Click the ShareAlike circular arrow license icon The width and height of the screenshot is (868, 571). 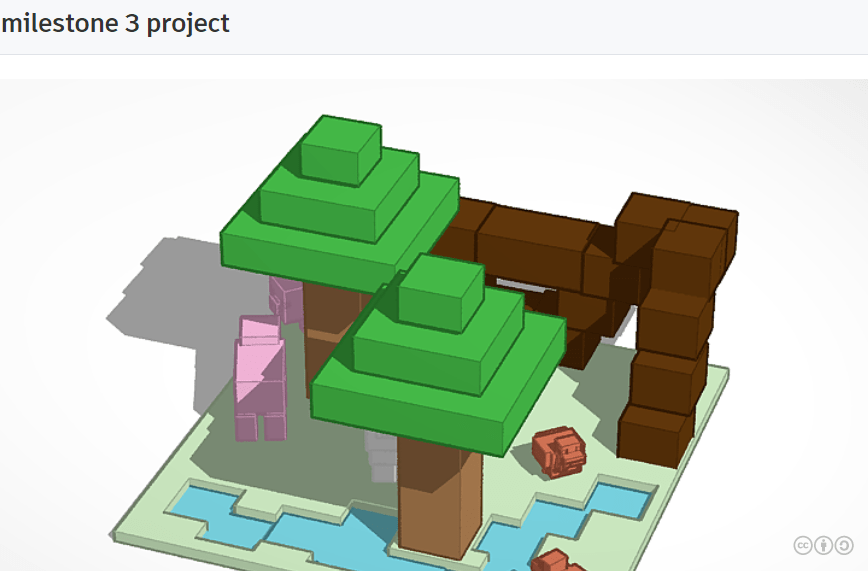point(844,546)
